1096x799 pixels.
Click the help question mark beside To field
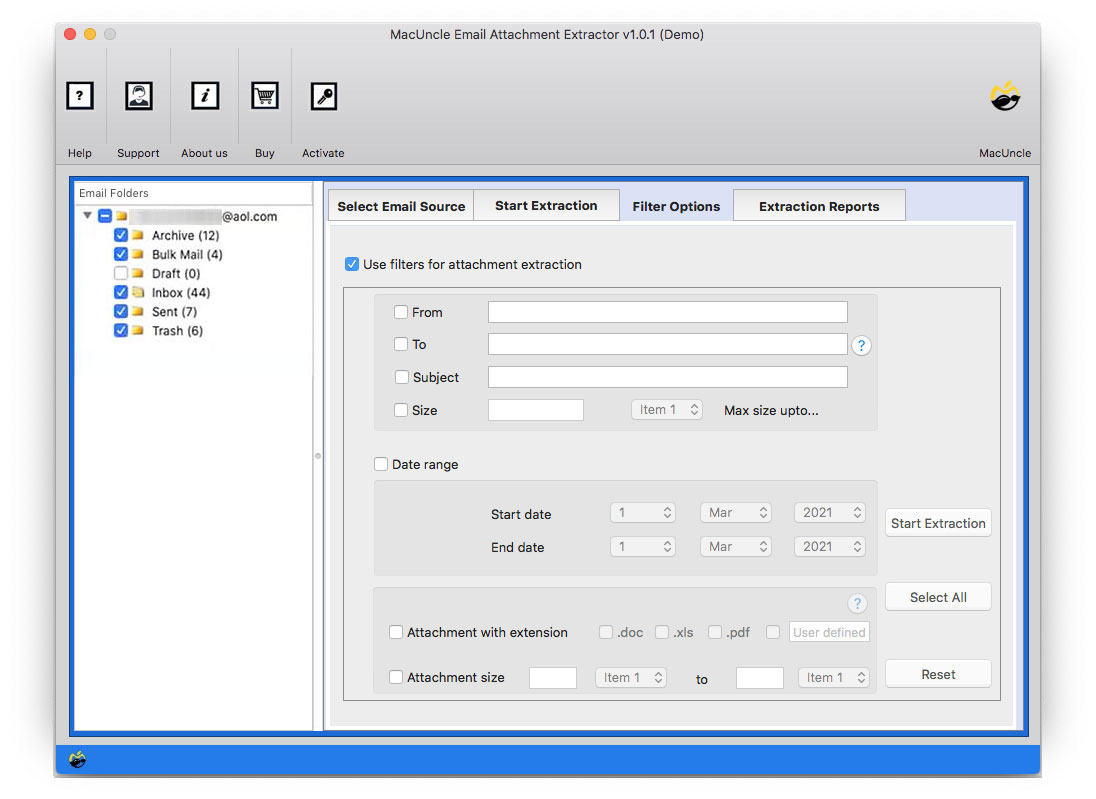click(x=861, y=345)
